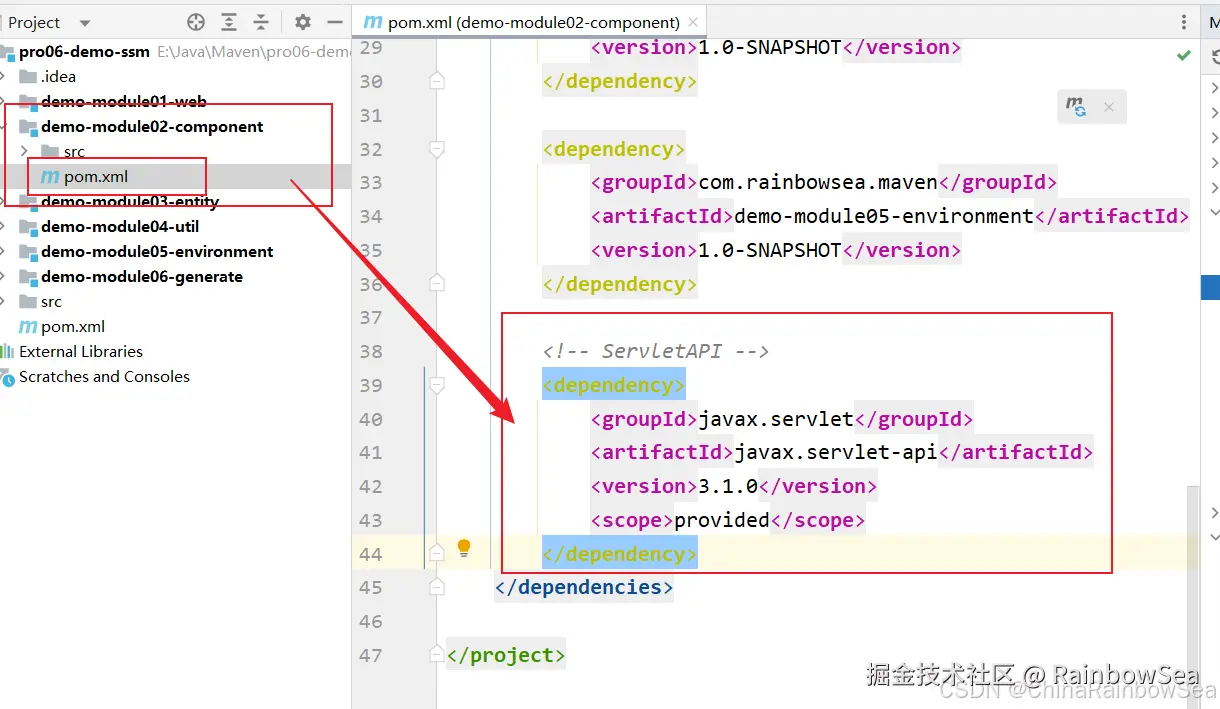Select External Libraries node
Screen dimensions: 1220x709
coord(81,351)
